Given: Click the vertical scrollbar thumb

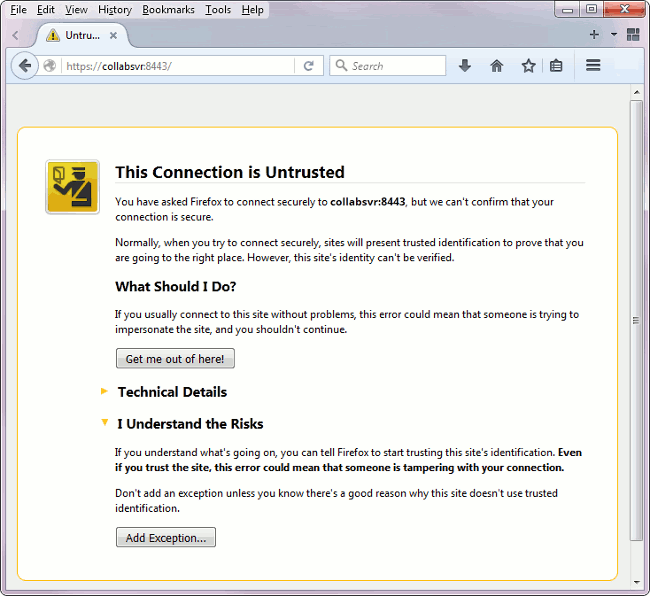Looking at the screenshot, I should (x=636, y=320).
